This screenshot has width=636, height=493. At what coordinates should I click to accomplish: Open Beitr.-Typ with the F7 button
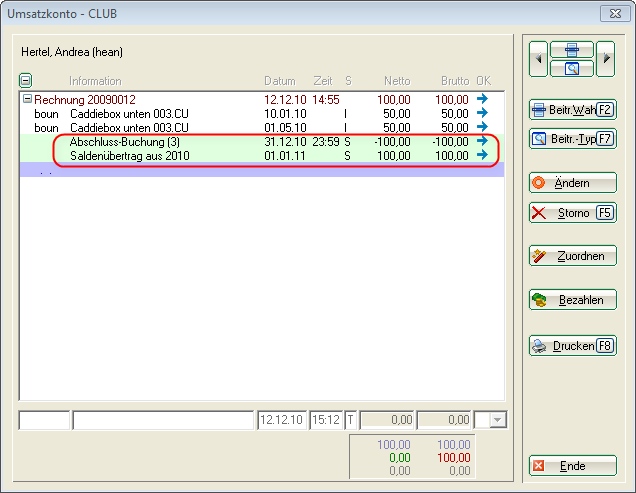pyautogui.click(x=572, y=139)
